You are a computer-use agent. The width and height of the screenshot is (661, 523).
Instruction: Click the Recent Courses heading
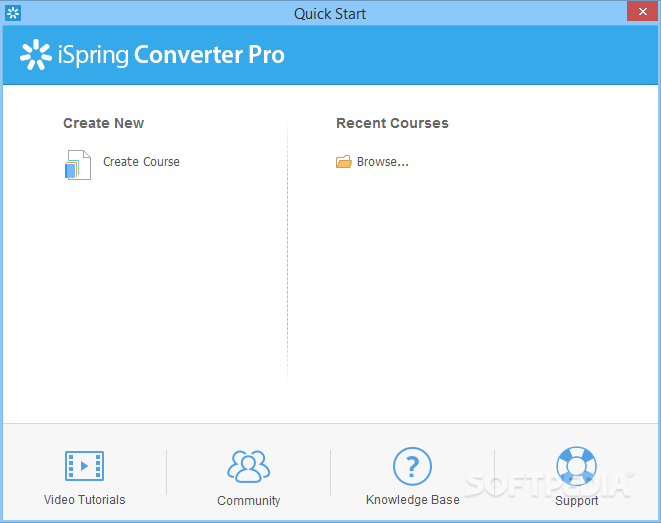pyautogui.click(x=392, y=123)
